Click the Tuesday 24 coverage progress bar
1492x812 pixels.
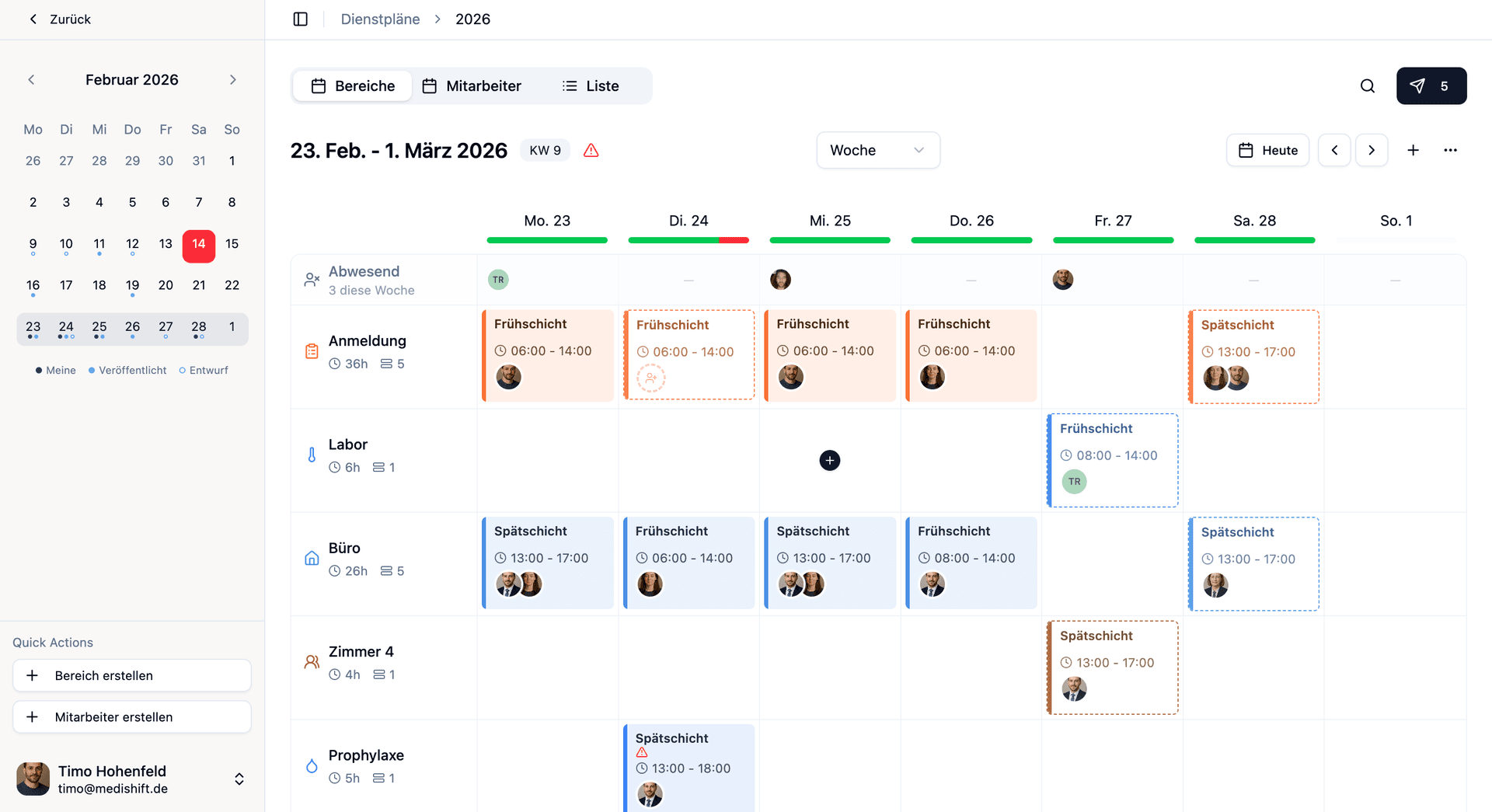pyautogui.click(x=688, y=240)
